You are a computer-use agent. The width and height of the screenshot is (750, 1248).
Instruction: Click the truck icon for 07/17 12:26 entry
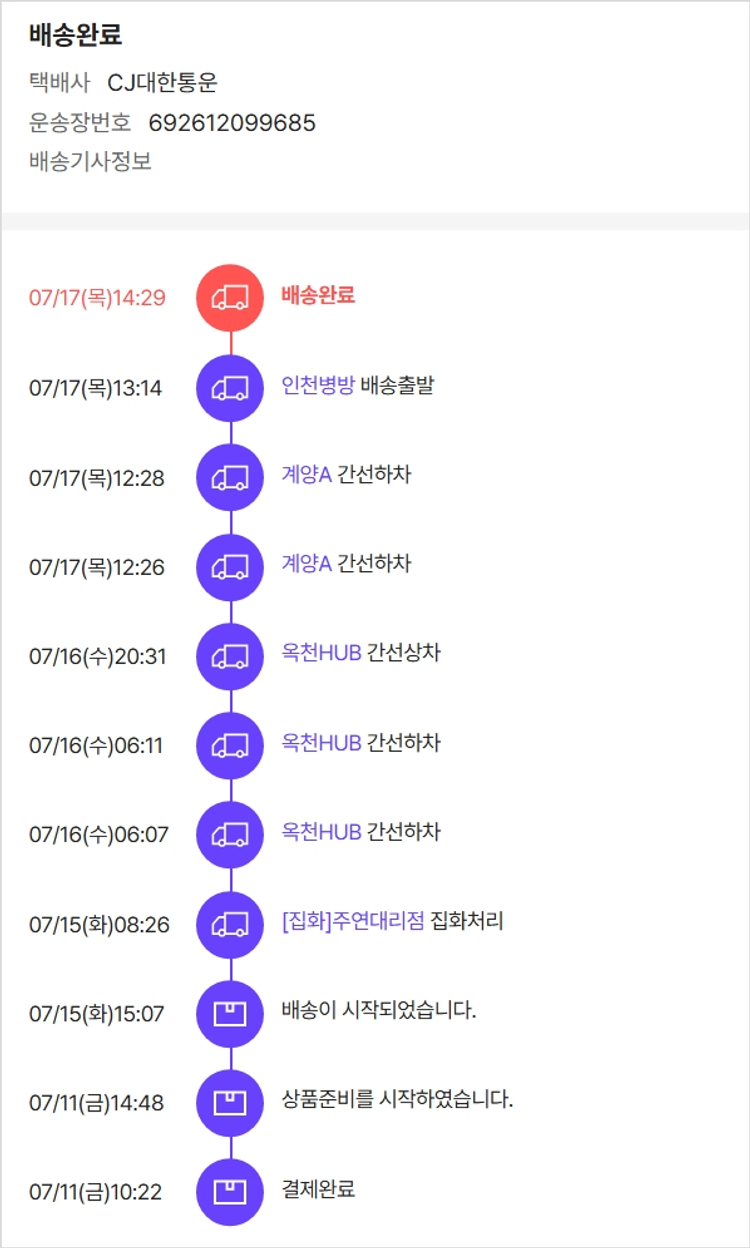coord(230,567)
